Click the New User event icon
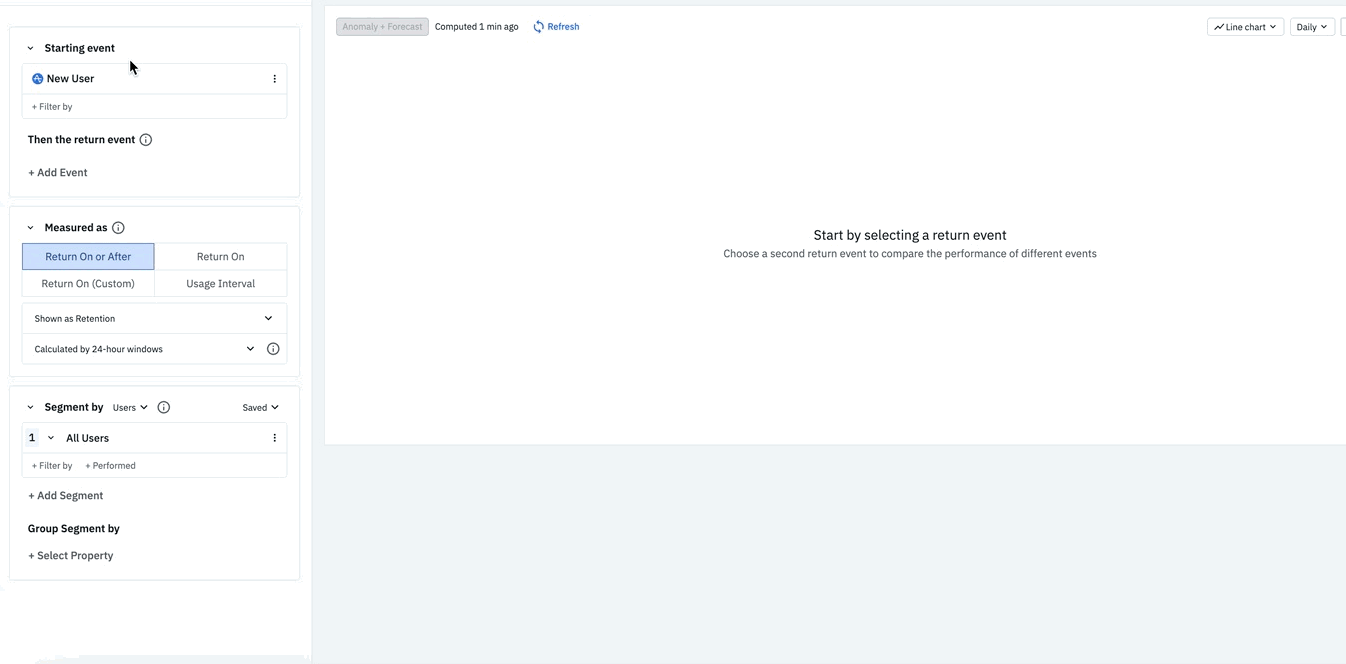 (x=36, y=78)
